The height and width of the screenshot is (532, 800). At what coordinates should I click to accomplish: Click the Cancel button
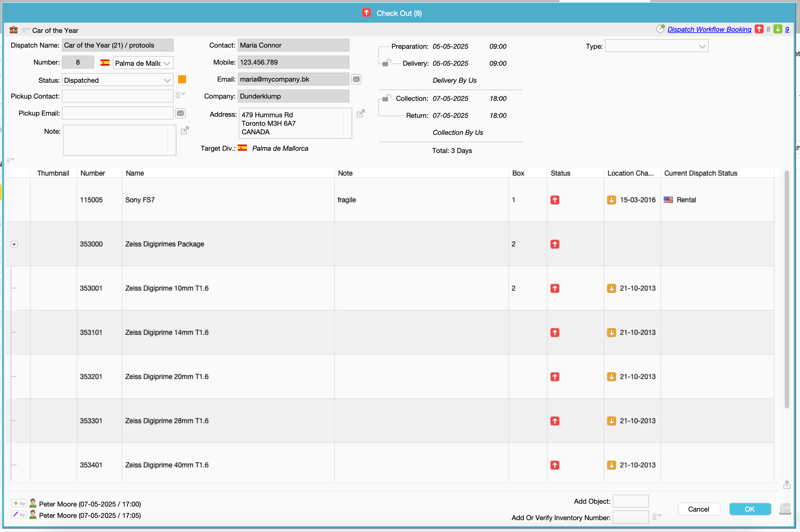[698, 509]
